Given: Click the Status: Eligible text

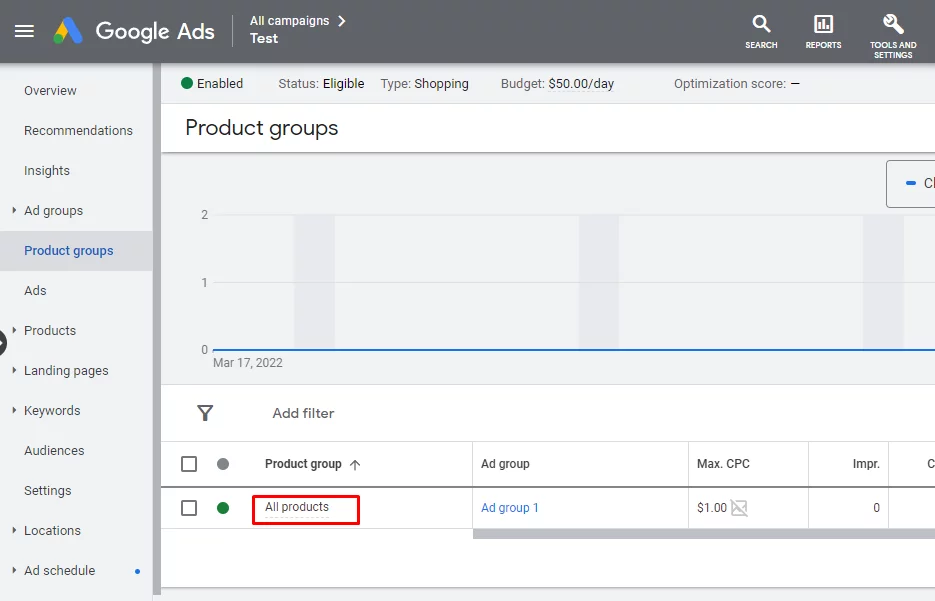Looking at the screenshot, I should click(x=321, y=83).
